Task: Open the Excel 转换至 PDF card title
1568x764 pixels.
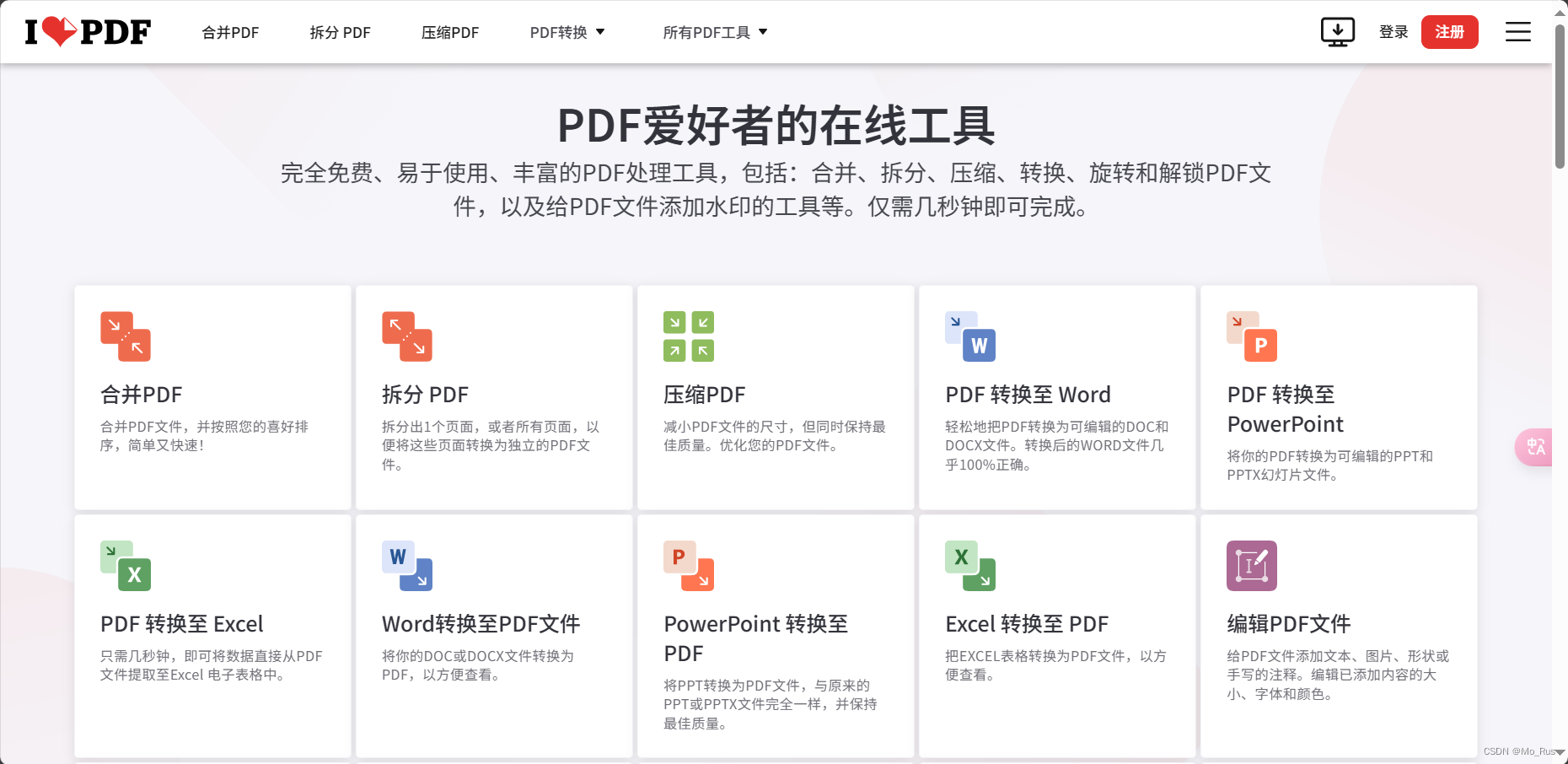Action: tap(1027, 624)
